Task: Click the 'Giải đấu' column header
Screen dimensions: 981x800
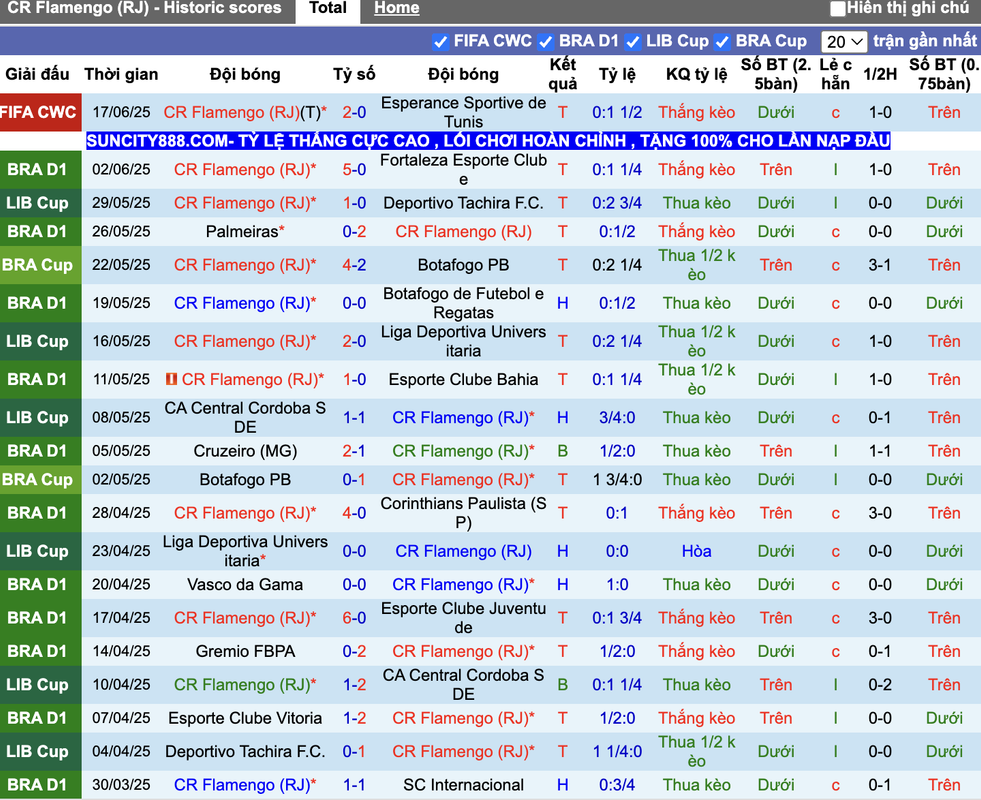Action: (x=38, y=74)
